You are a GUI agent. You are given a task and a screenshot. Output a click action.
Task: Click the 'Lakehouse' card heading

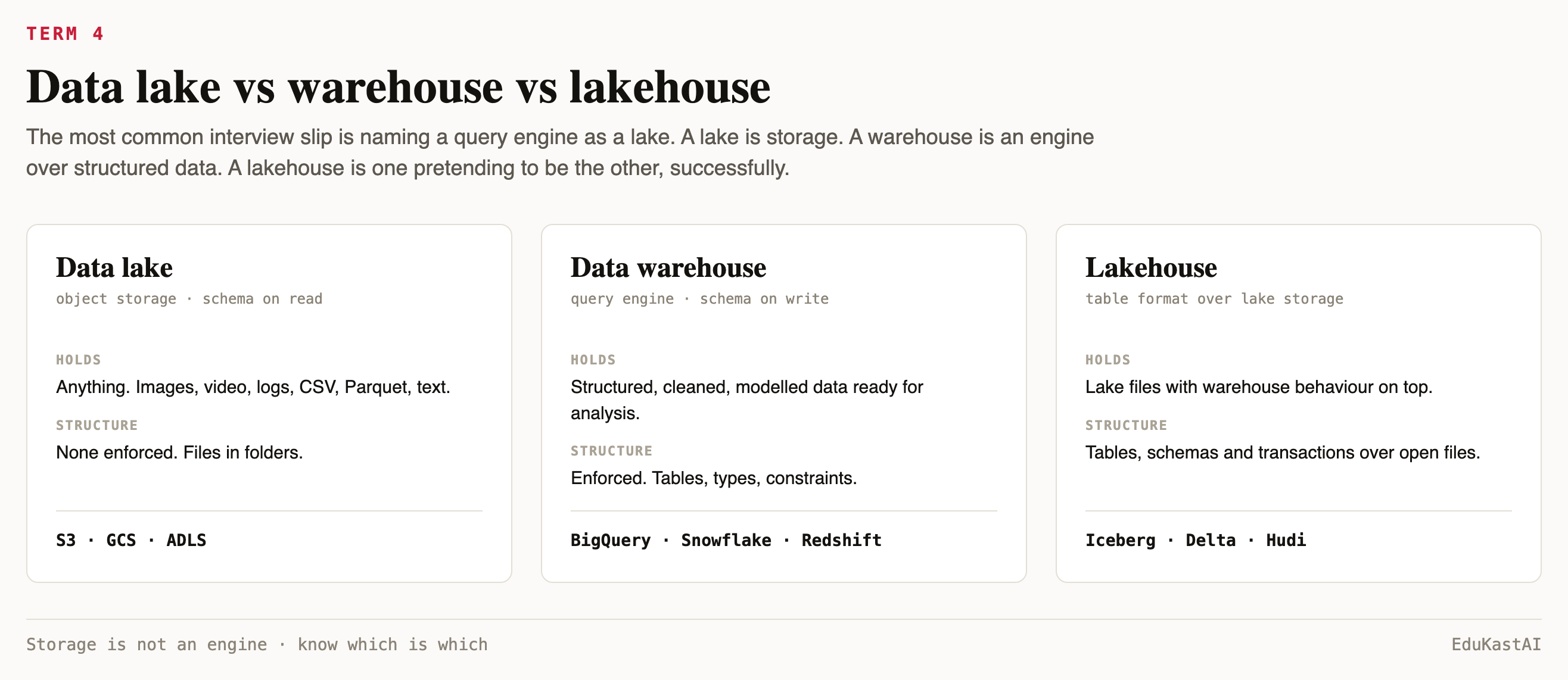[1151, 267]
